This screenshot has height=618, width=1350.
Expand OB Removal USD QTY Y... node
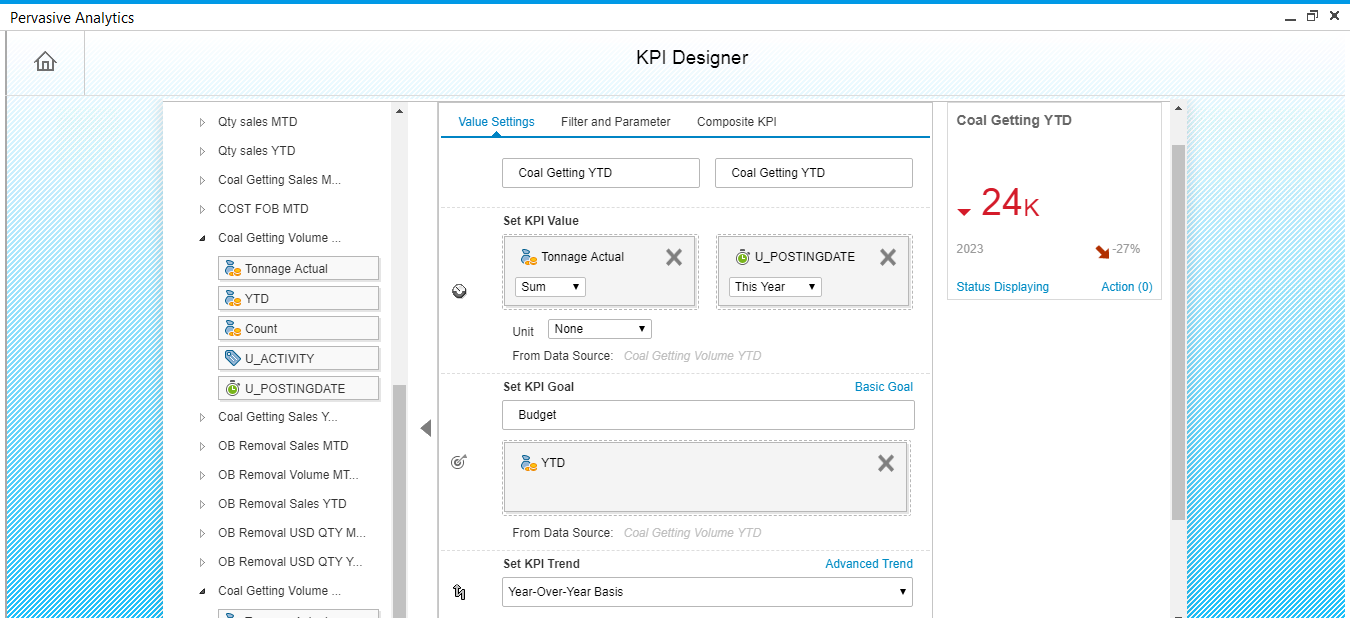point(202,562)
